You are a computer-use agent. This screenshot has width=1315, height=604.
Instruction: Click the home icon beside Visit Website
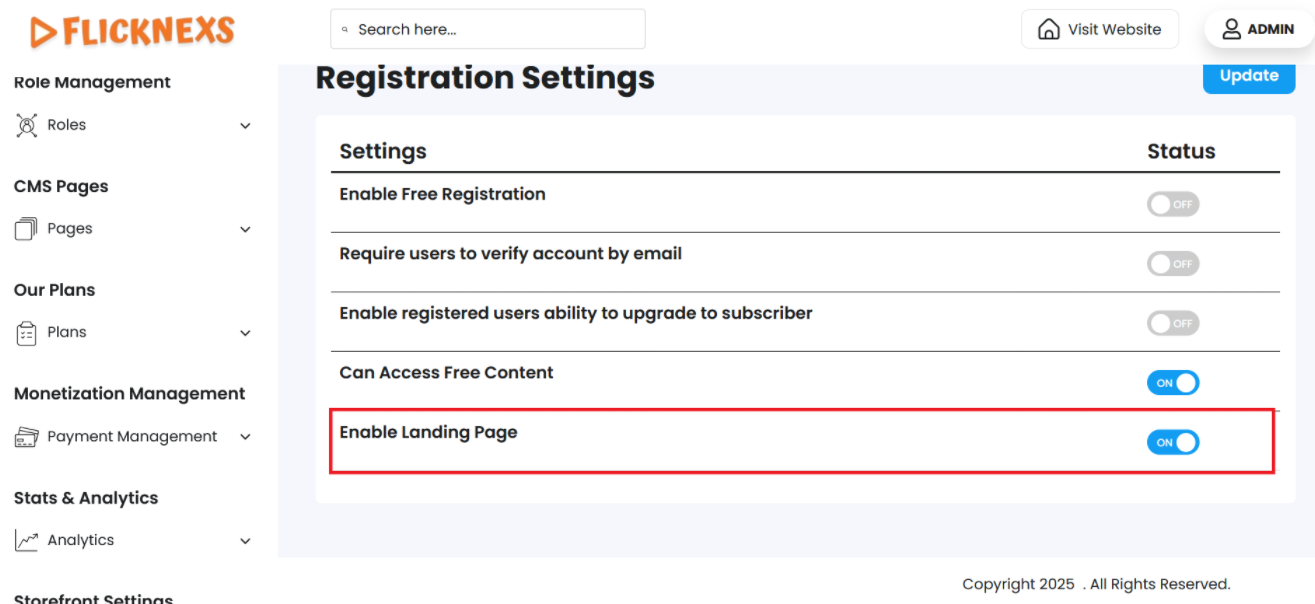[1049, 29]
